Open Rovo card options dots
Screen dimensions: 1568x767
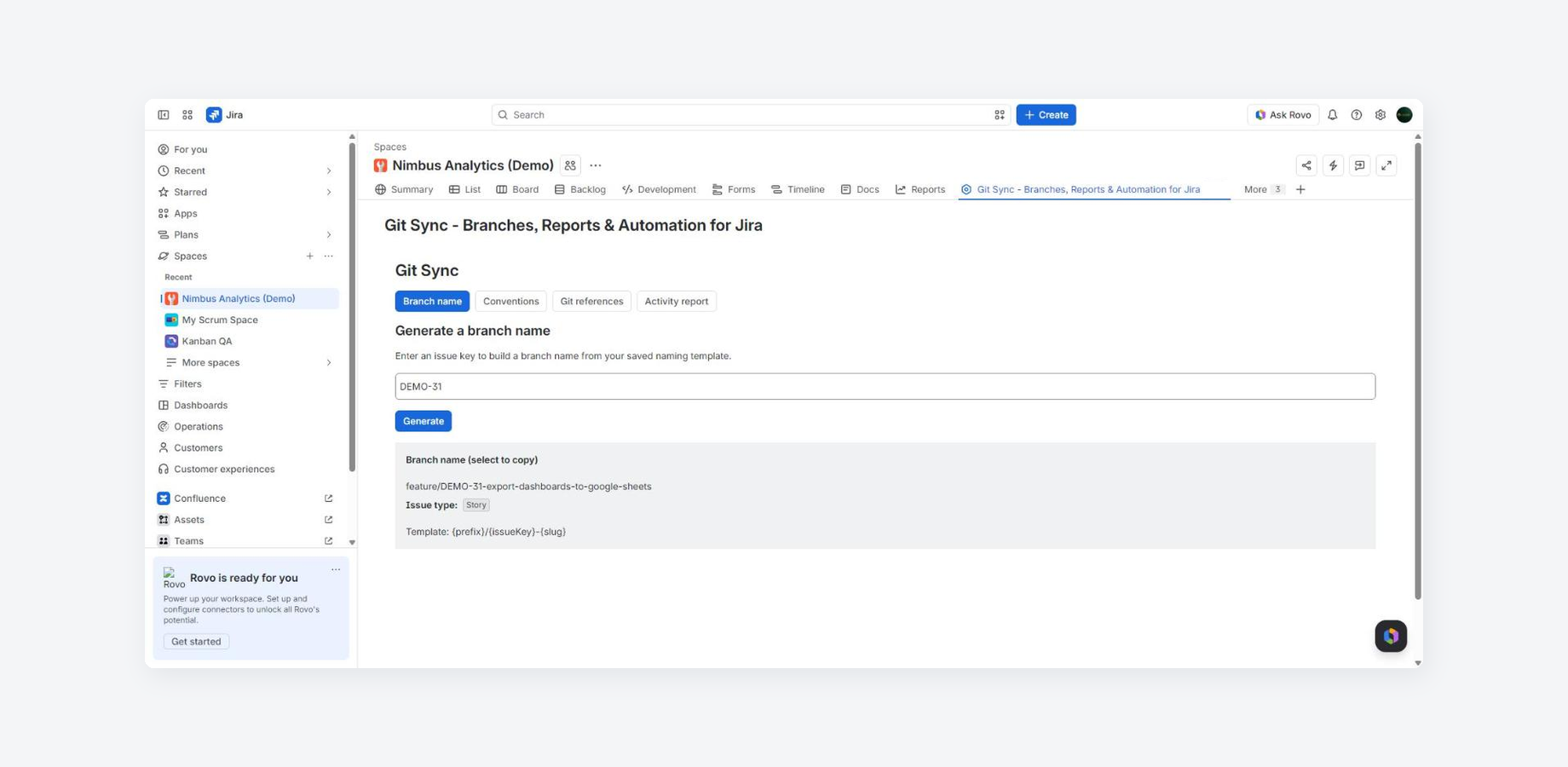pos(336,570)
